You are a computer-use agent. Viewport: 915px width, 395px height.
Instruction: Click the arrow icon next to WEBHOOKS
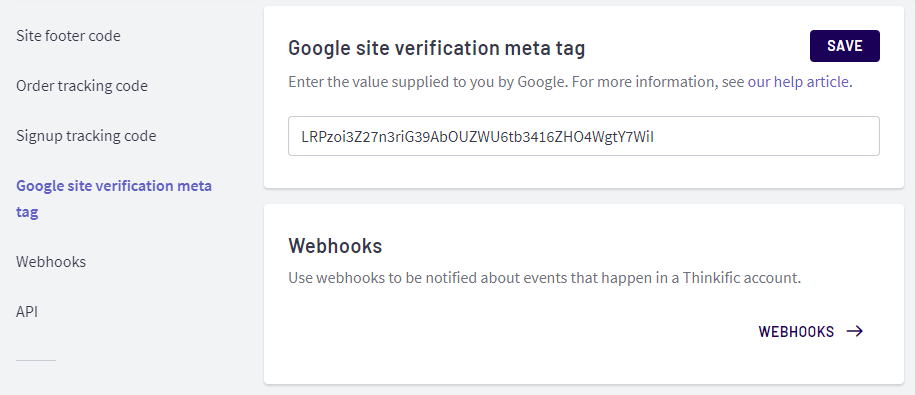click(855, 331)
